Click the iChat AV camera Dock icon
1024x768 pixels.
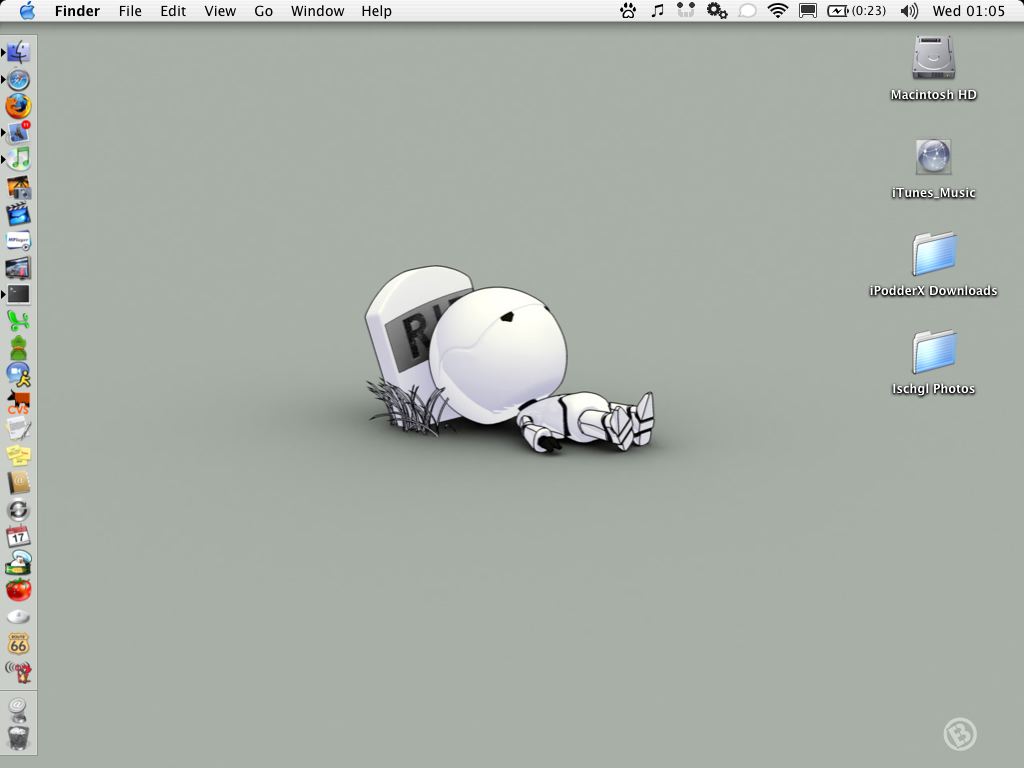18,375
